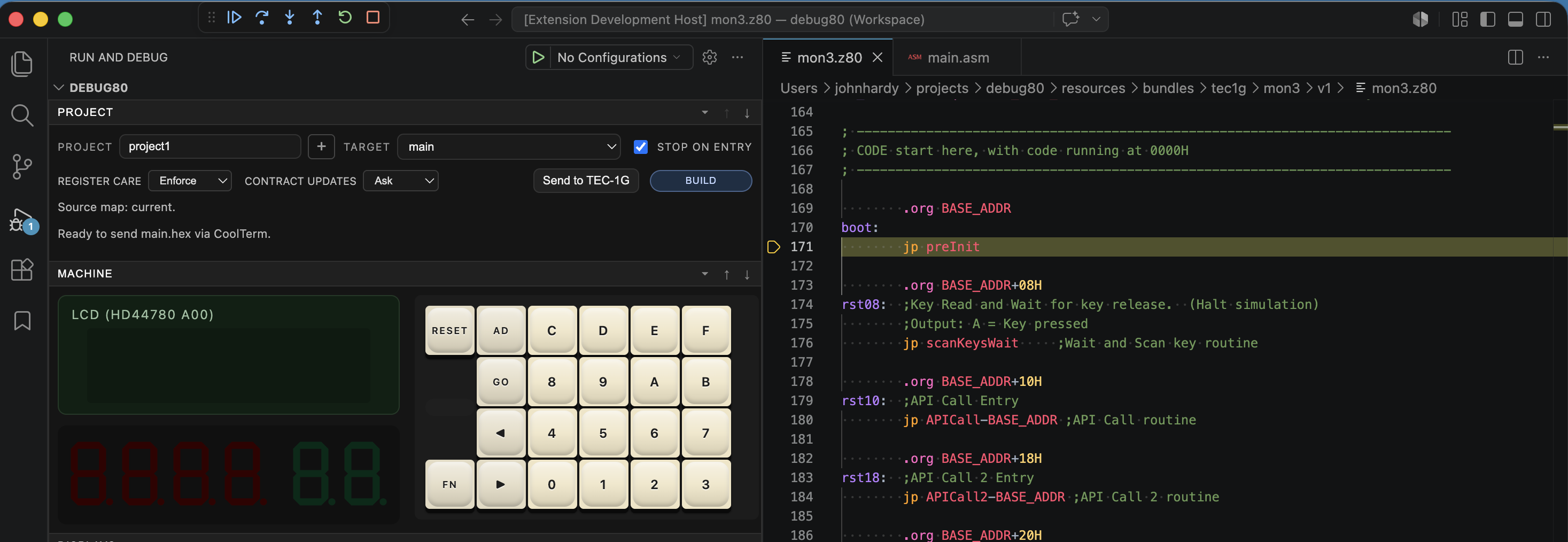Go forward in navigation history

point(495,19)
